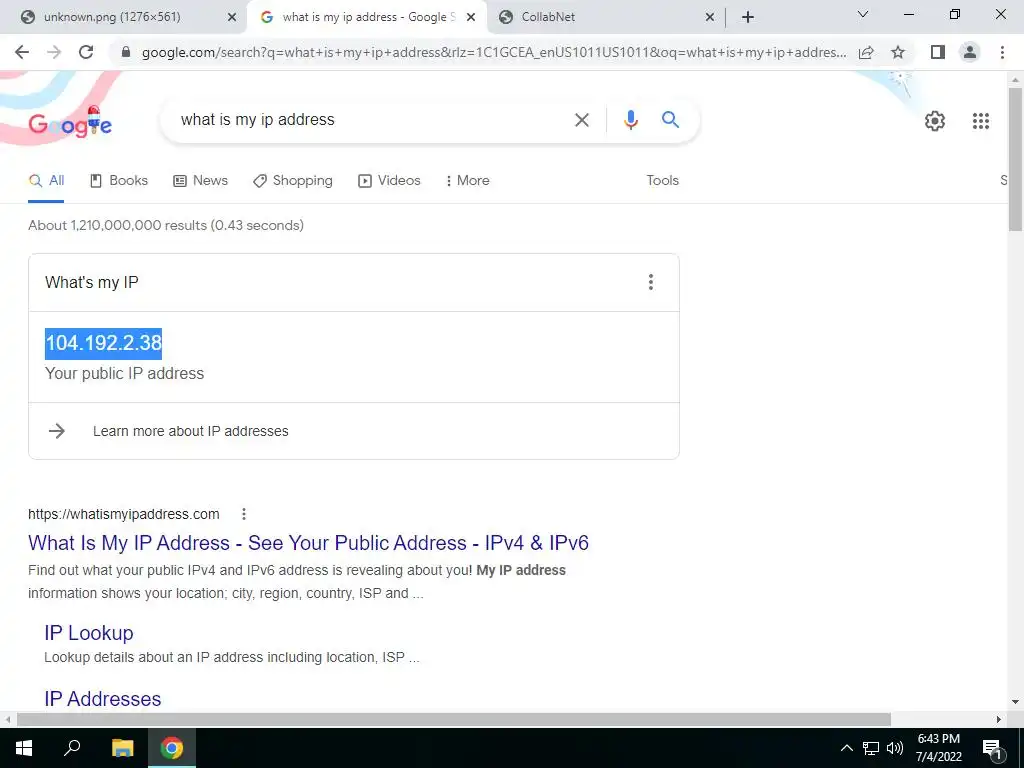Click the horizontal scrollbar at page bottom

tap(454, 719)
